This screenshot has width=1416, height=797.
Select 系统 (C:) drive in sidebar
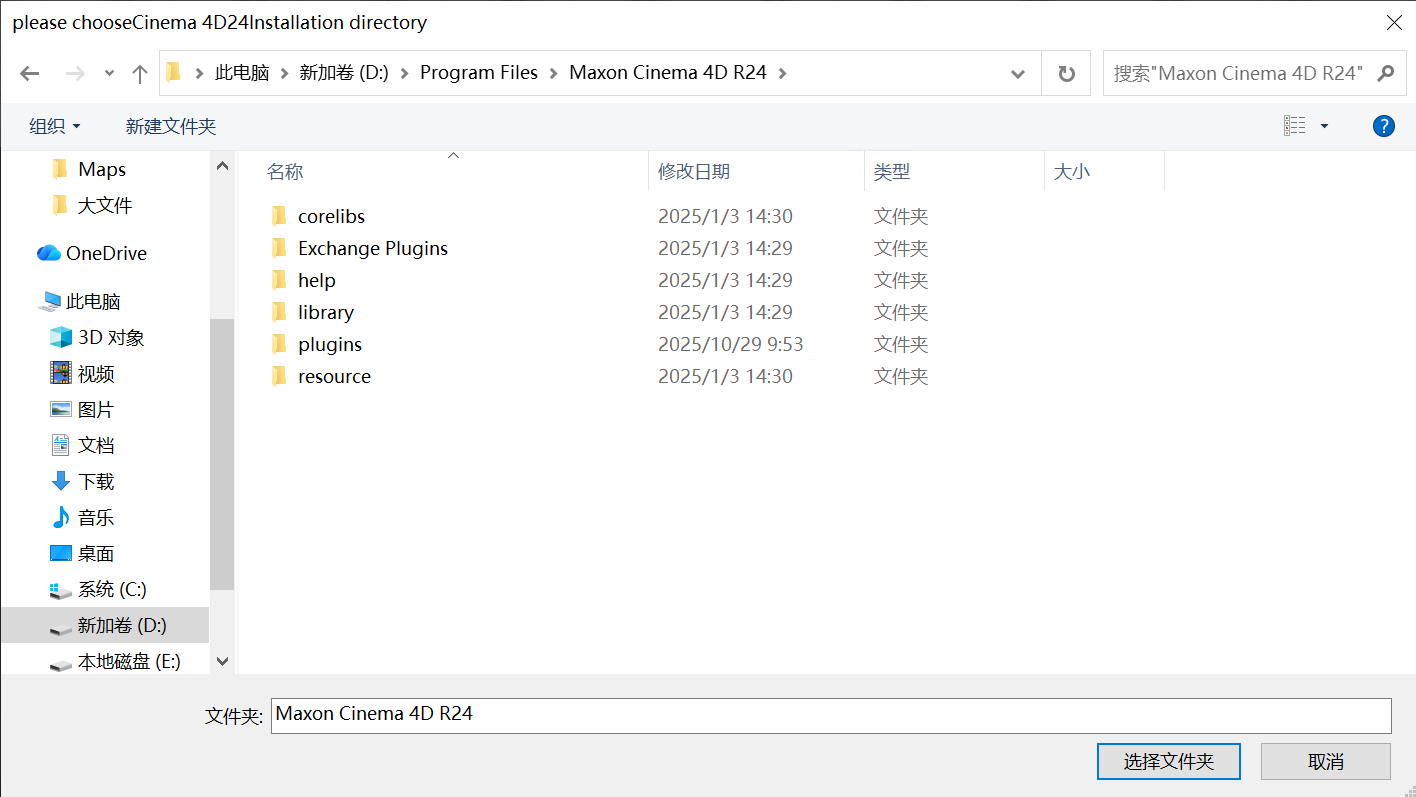tap(112, 590)
